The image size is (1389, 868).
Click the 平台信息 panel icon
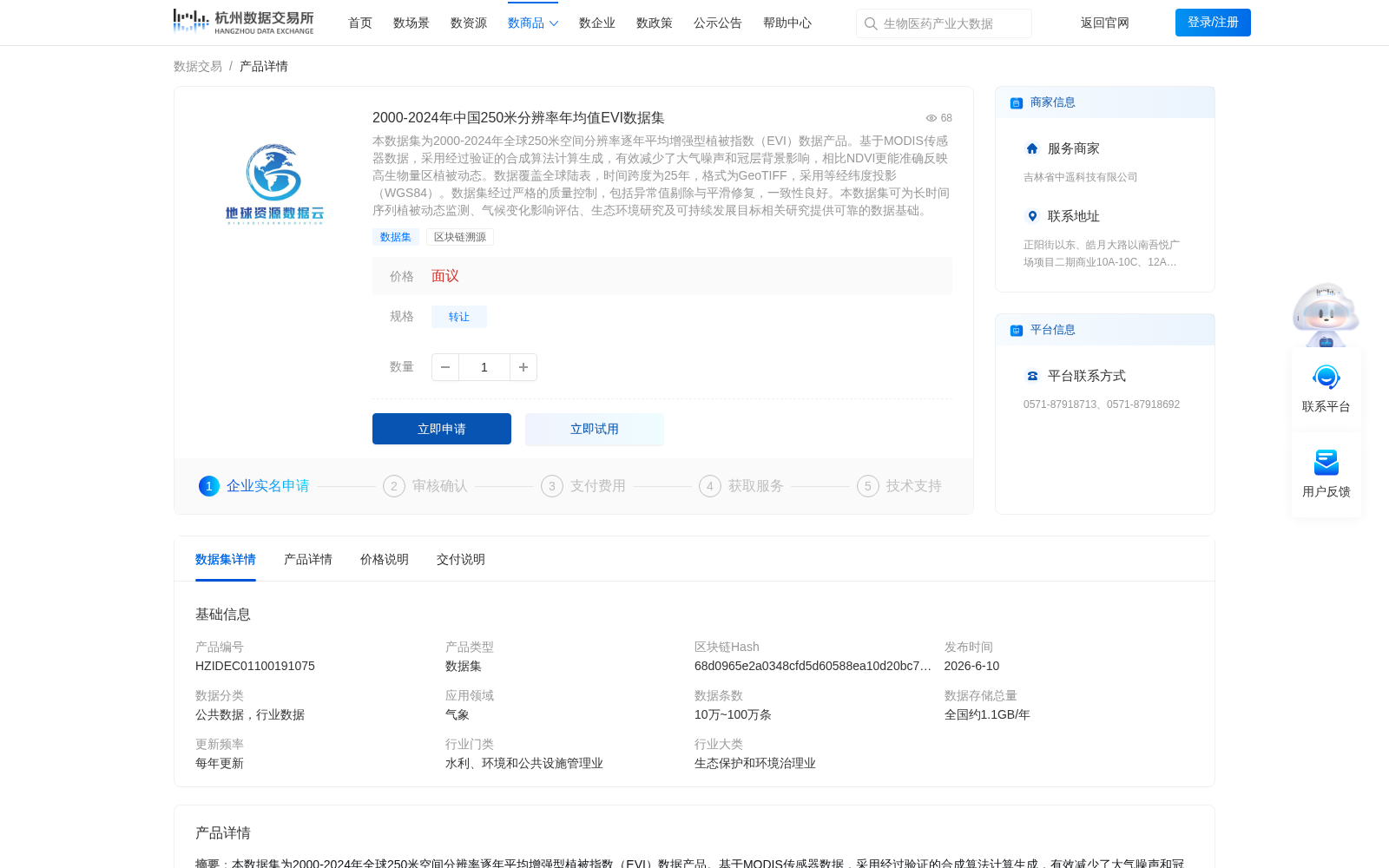pos(1017,330)
